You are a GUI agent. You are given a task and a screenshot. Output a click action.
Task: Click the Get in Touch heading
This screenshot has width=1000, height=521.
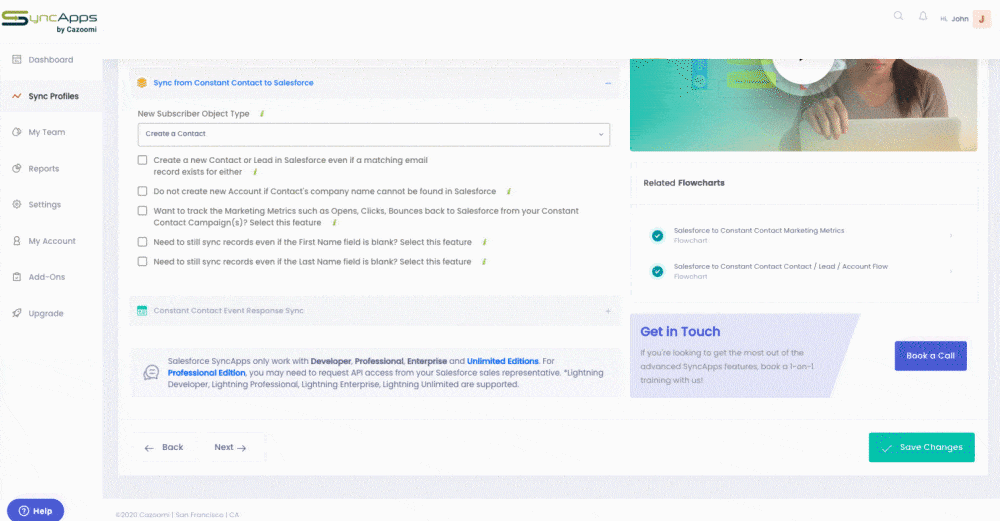(x=680, y=332)
